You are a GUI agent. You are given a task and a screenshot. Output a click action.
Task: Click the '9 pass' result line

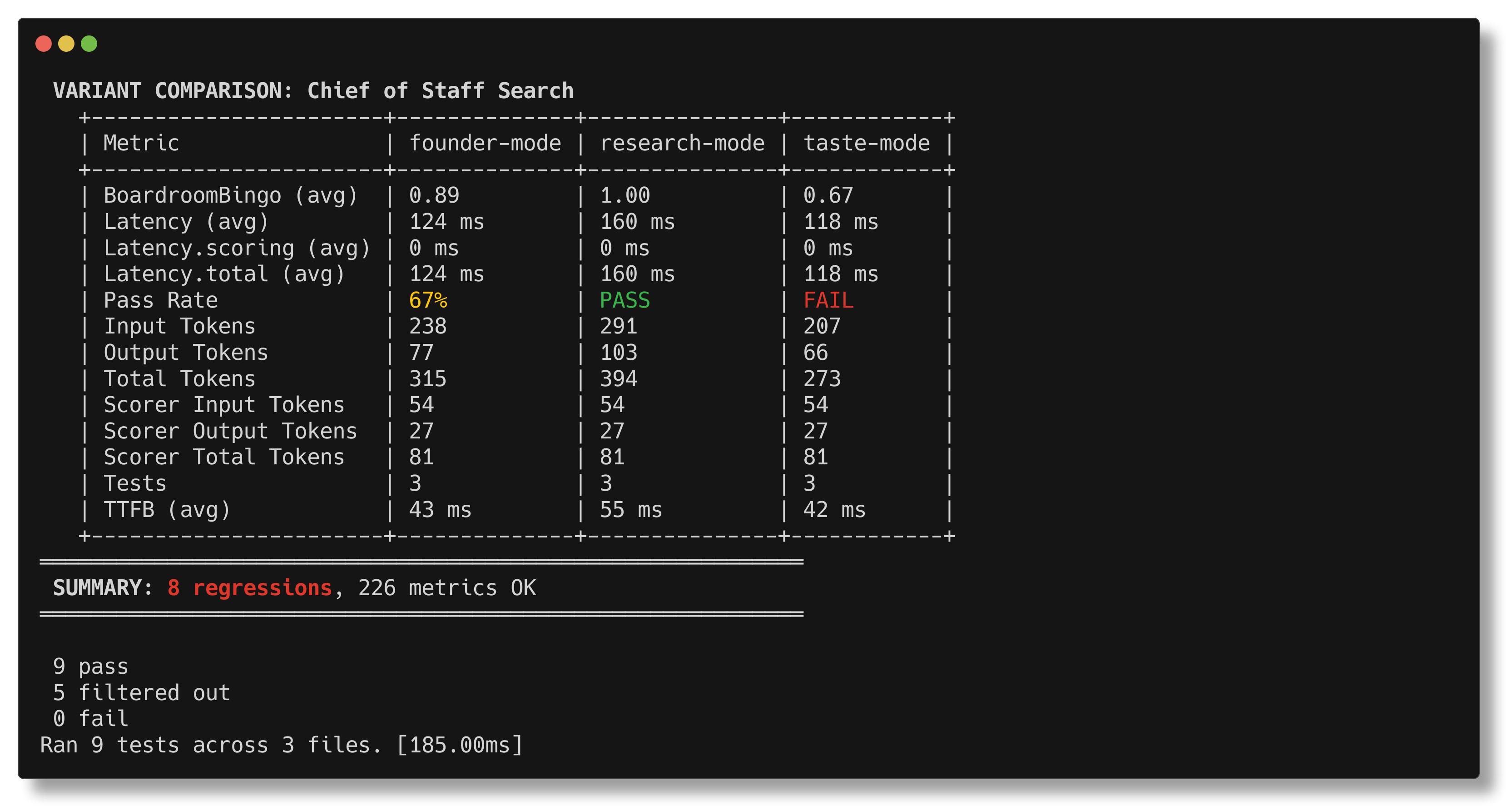(x=90, y=667)
